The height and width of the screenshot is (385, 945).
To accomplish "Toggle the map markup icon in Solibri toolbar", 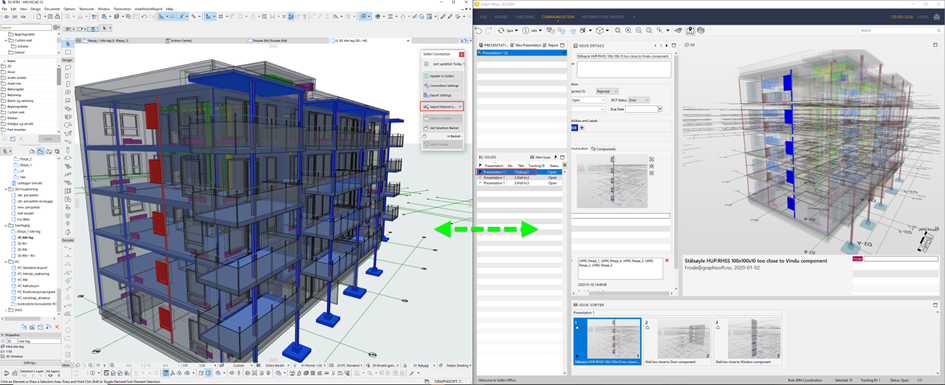I will pyautogui.click(x=690, y=30).
